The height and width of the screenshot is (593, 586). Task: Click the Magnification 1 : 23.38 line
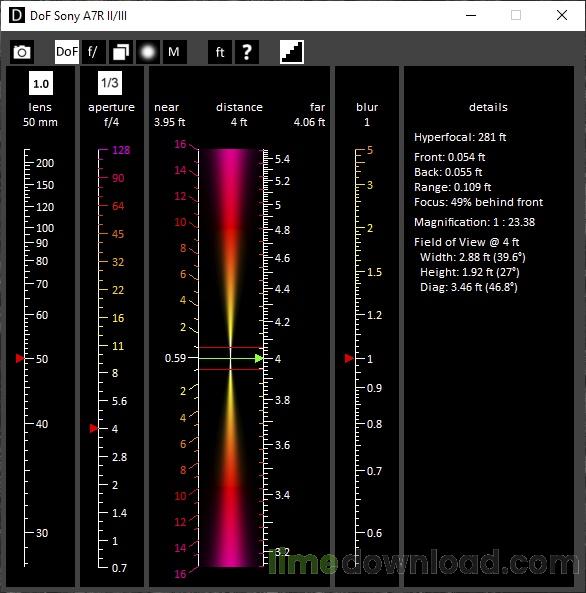474,222
